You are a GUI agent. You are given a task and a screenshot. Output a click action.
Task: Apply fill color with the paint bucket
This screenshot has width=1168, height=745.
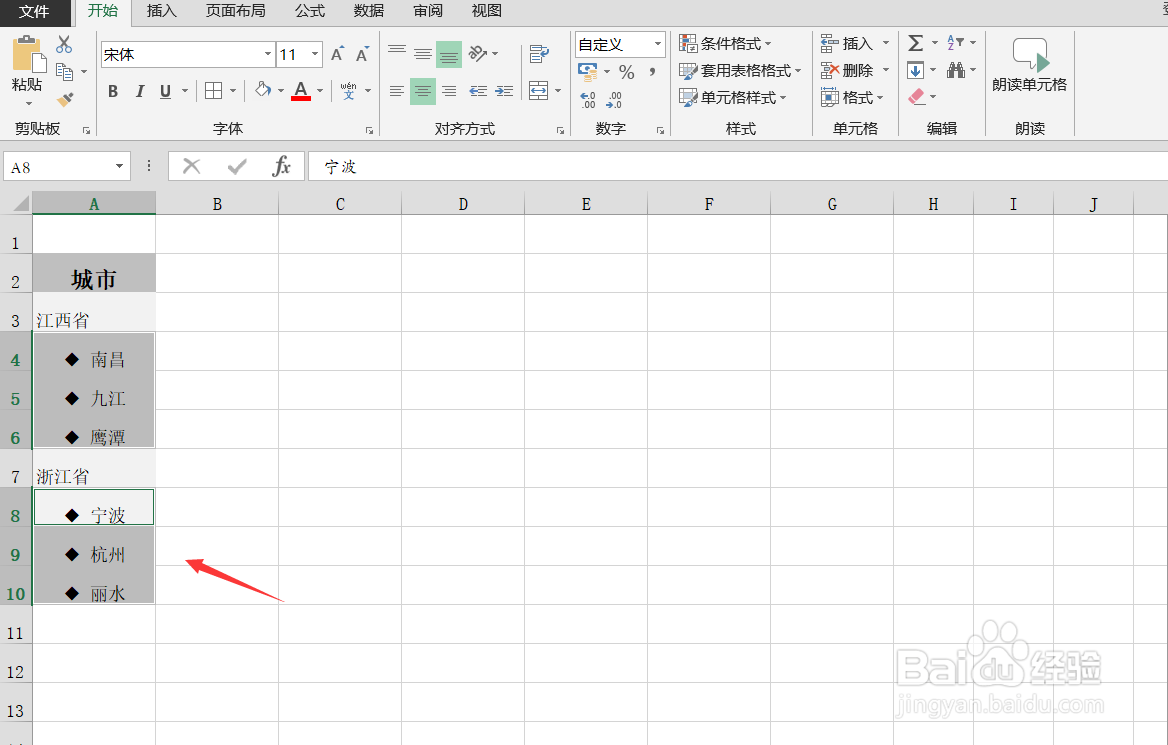(262, 90)
